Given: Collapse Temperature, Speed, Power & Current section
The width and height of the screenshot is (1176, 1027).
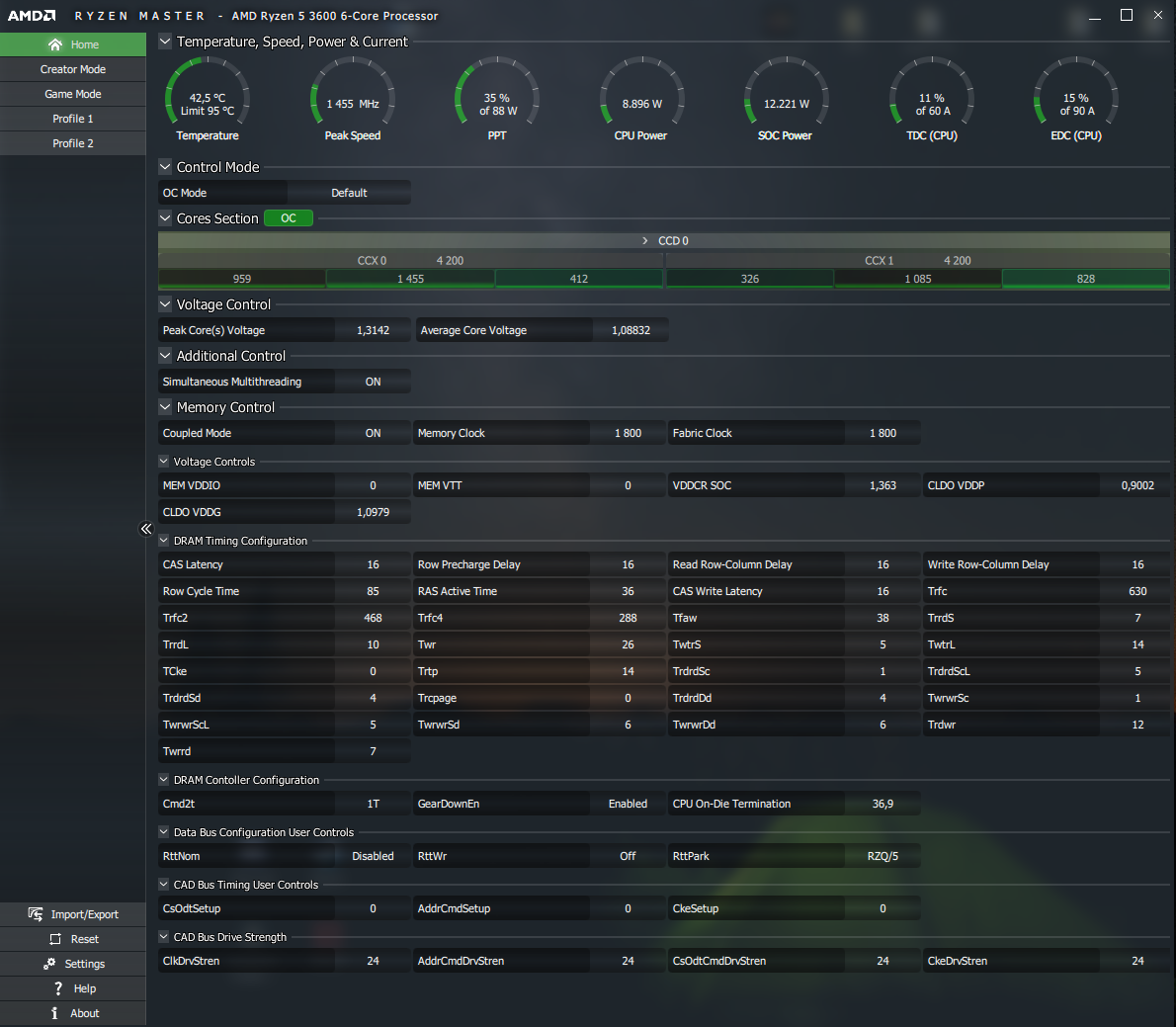Looking at the screenshot, I should (165, 42).
